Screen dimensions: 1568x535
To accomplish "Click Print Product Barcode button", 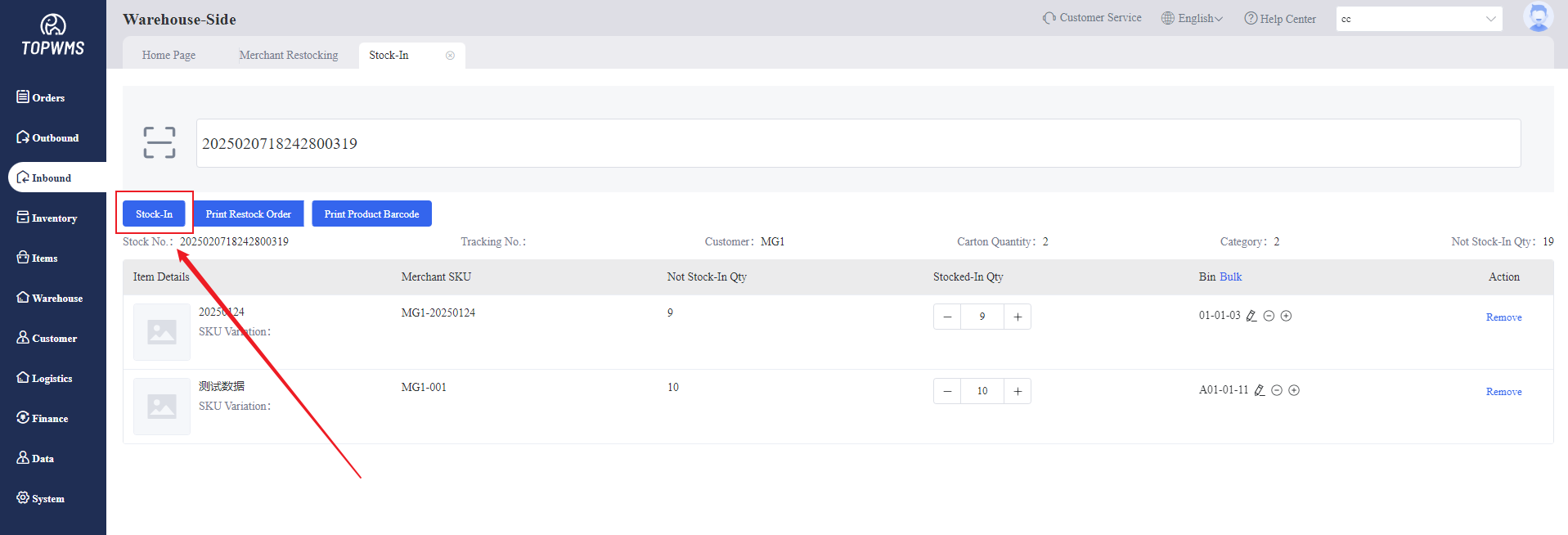I will 371,214.
